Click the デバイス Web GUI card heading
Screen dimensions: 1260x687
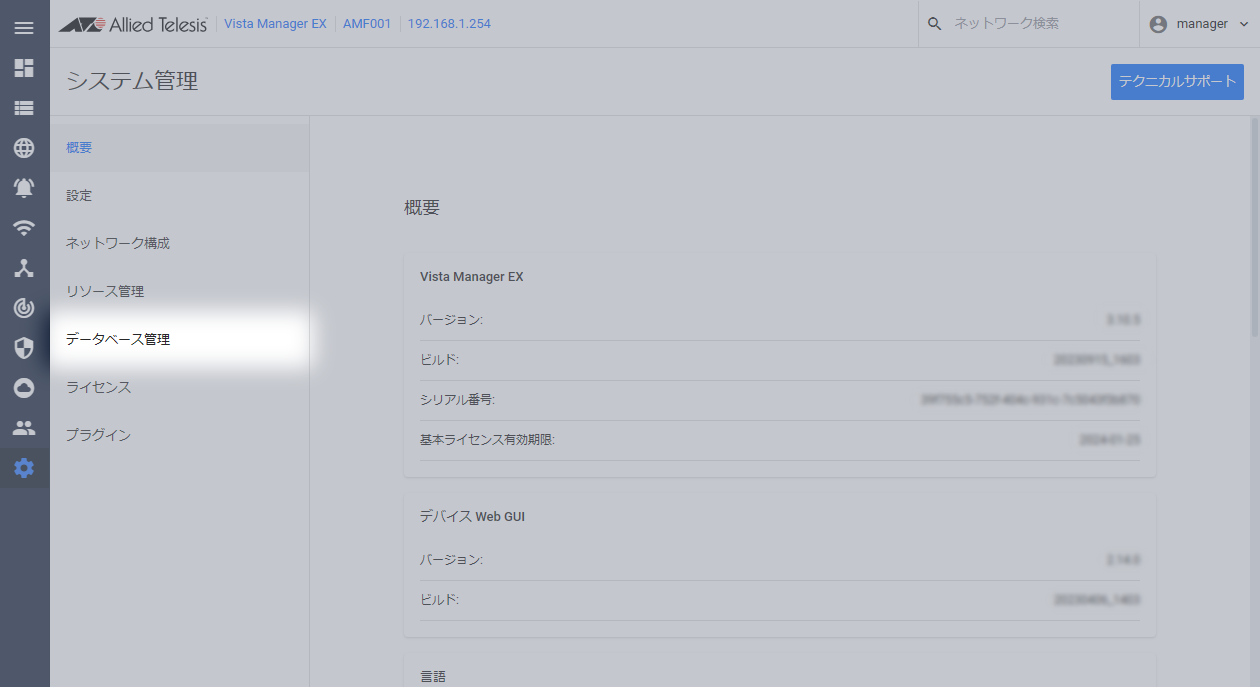coord(472,517)
